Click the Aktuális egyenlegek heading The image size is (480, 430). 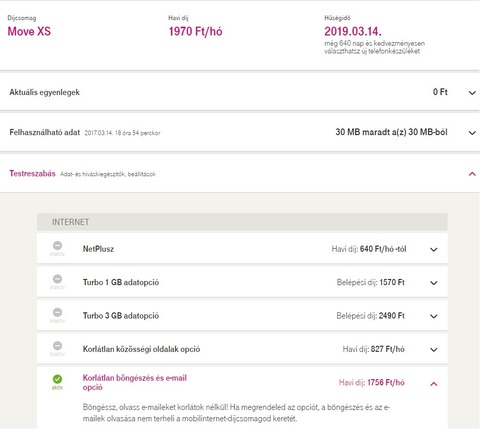44,92
